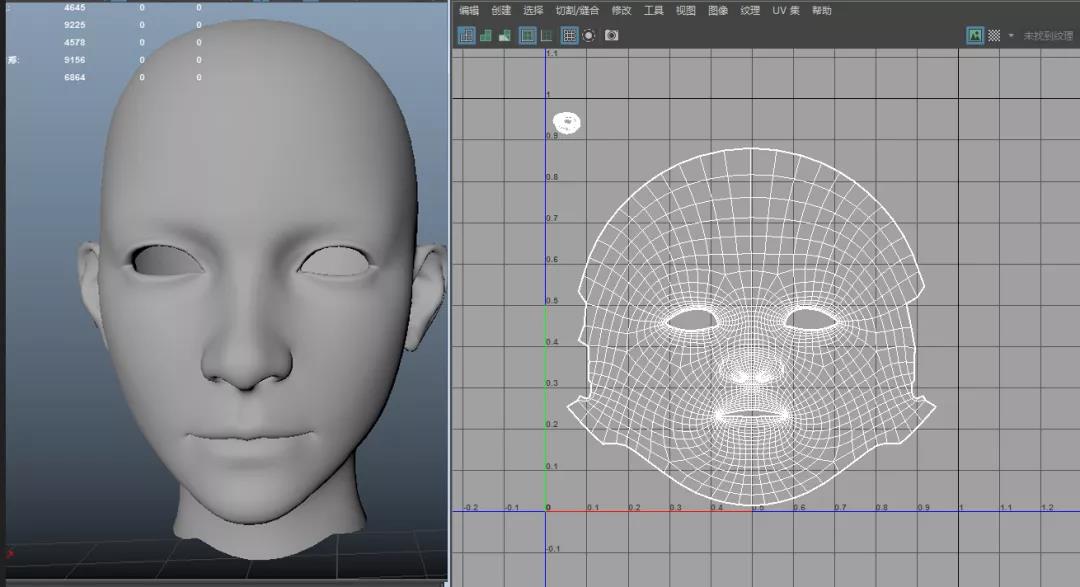The image size is (1080, 587).
Task: Click the checkerboard pattern icon
Action: pyautogui.click(x=994, y=35)
